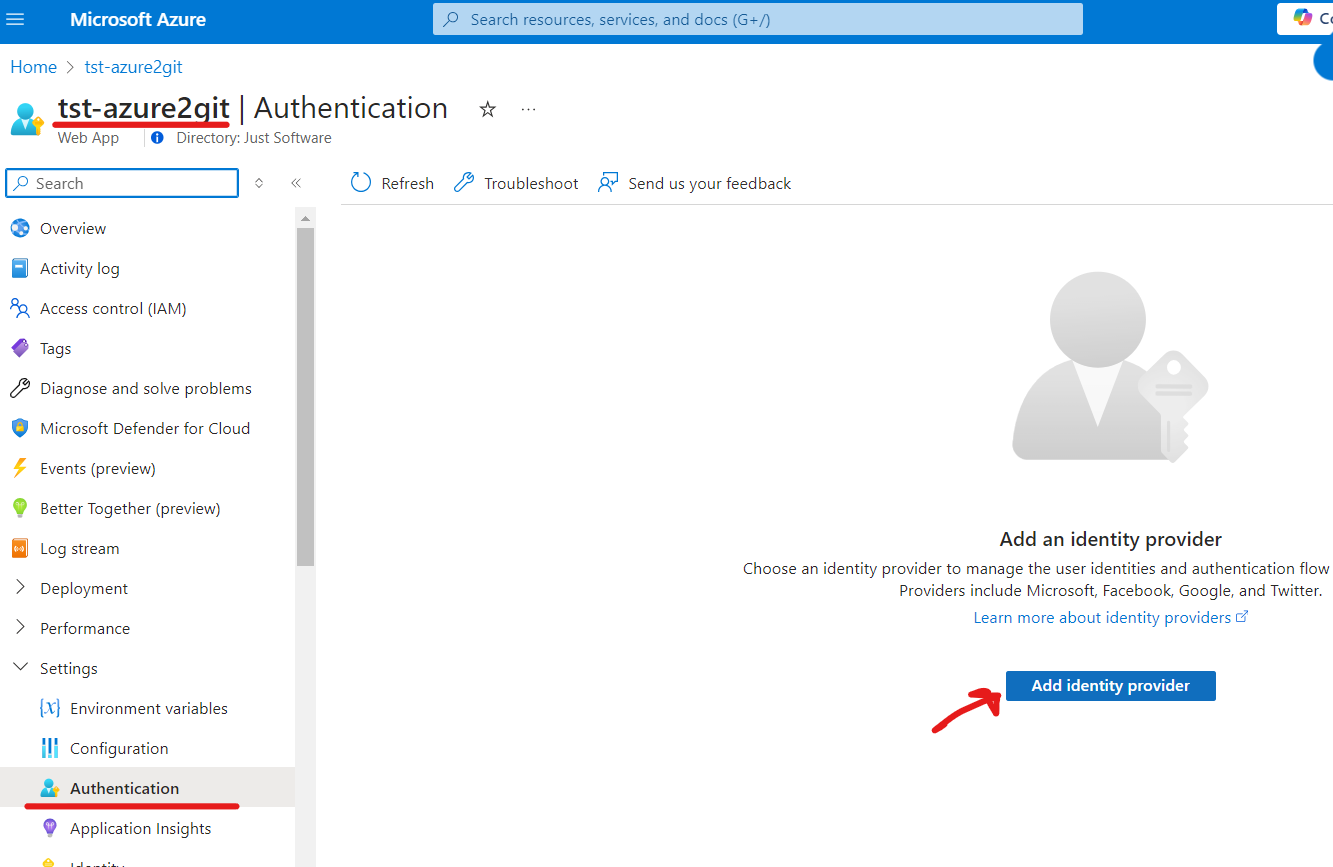
Task: Expand the Deployment section
Action: (18, 588)
